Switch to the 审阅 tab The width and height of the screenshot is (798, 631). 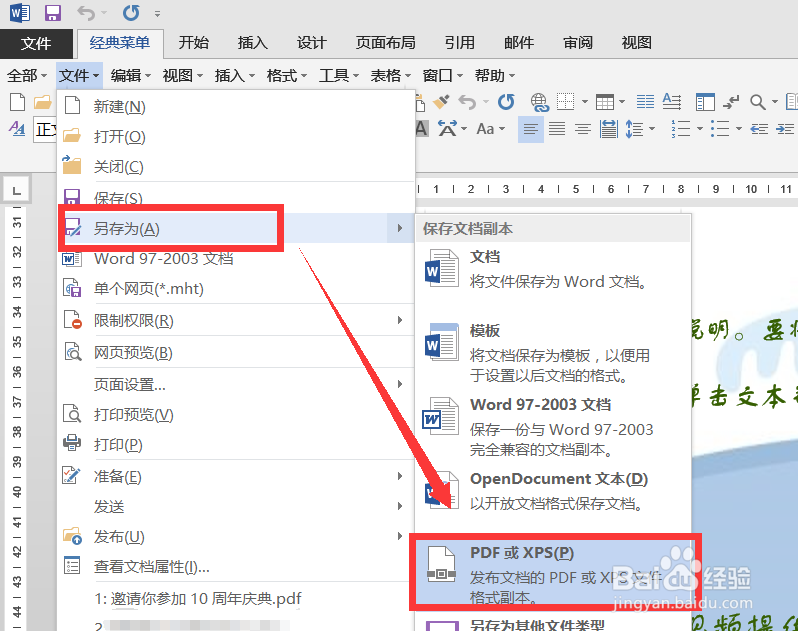pyautogui.click(x=578, y=43)
